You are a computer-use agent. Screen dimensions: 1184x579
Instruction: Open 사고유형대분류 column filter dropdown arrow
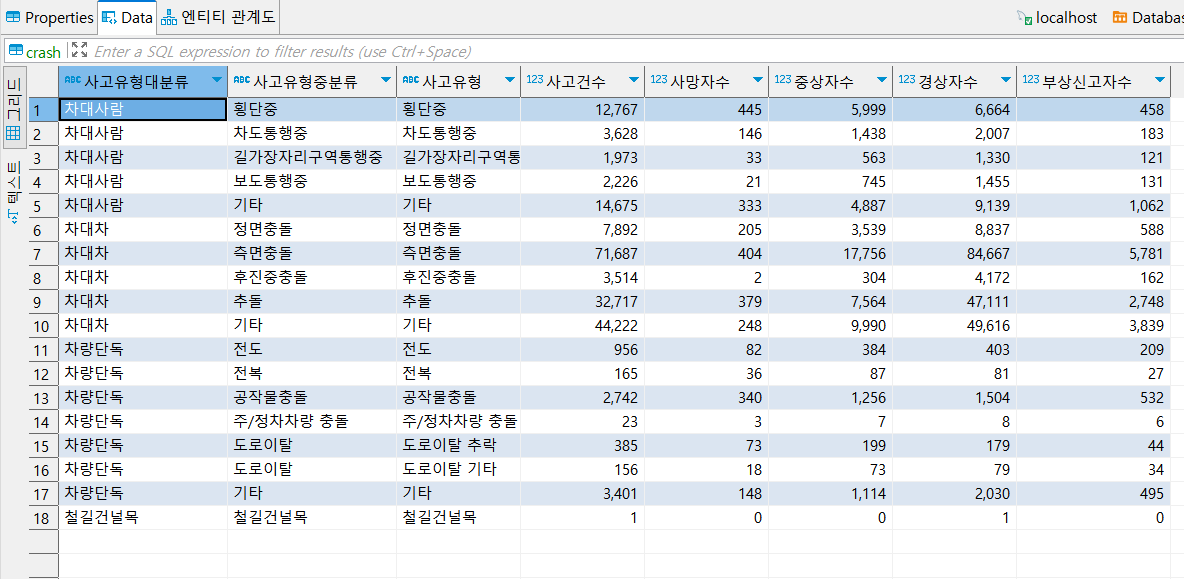(x=217, y=81)
